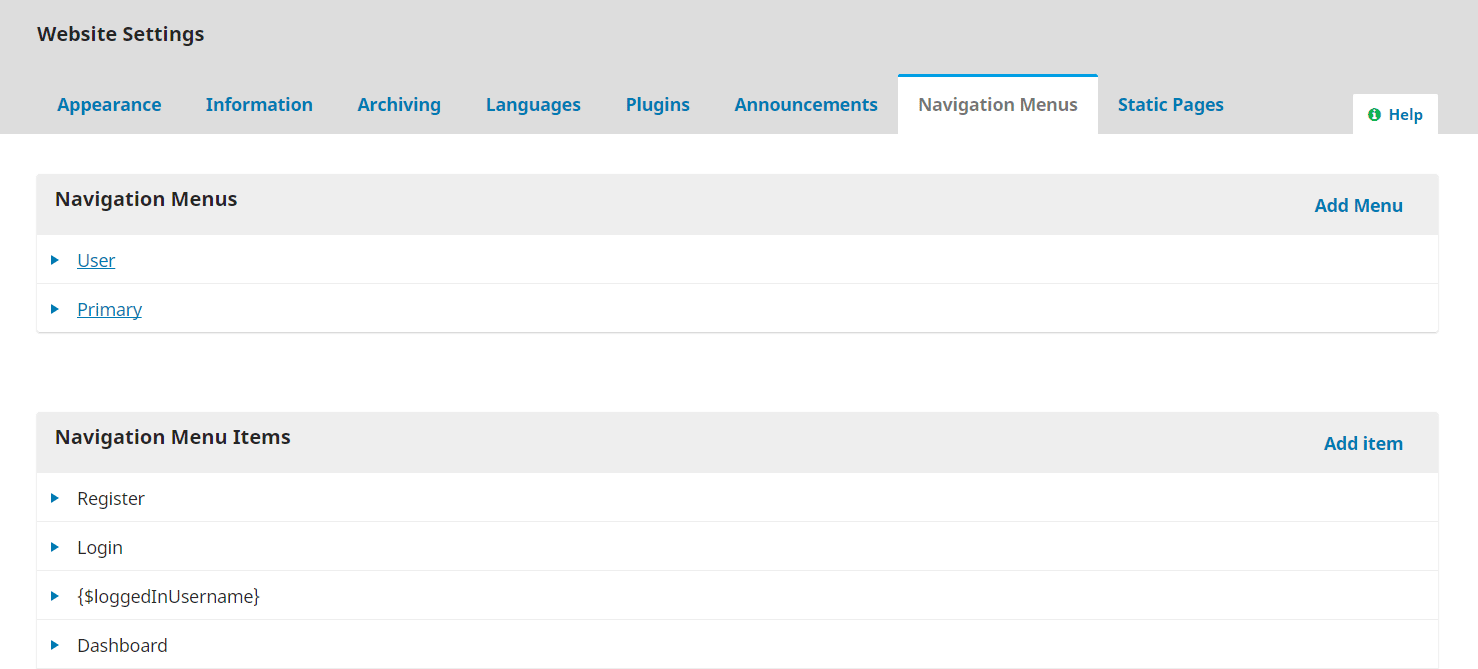Switch to the Announcements tab

click(806, 105)
